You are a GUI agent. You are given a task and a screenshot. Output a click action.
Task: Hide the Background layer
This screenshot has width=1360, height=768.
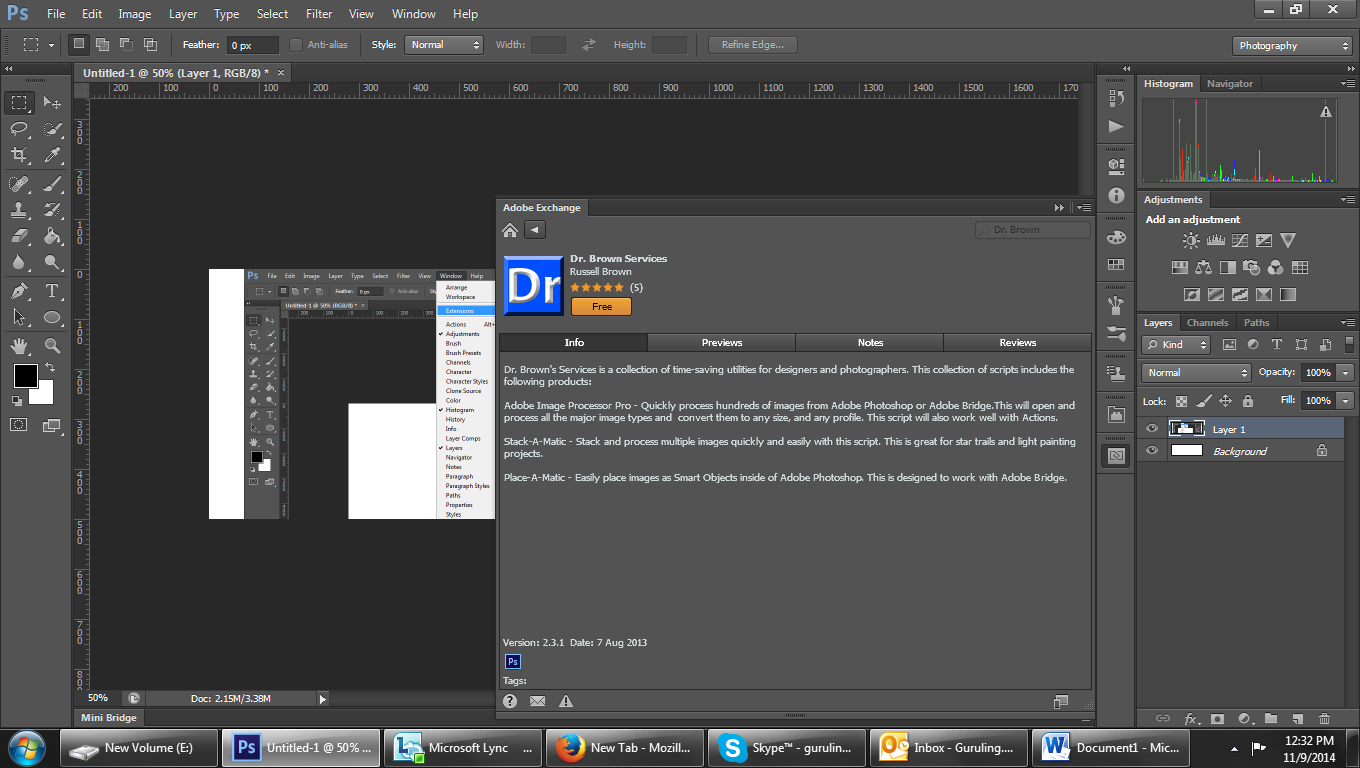pyautogui.click(x=1152, y=450)
